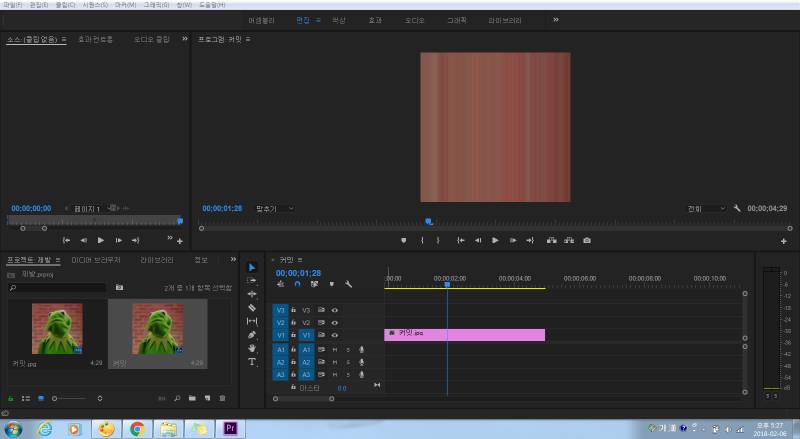Toggle timeline Snap magnet icon

[x=297, y=284]
